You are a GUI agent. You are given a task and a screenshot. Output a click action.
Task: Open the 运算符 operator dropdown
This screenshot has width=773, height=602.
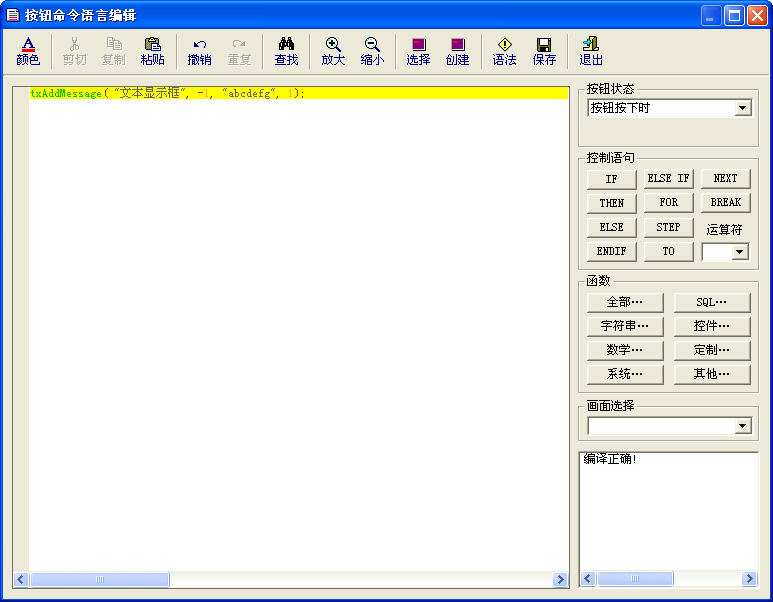point(739,252)
